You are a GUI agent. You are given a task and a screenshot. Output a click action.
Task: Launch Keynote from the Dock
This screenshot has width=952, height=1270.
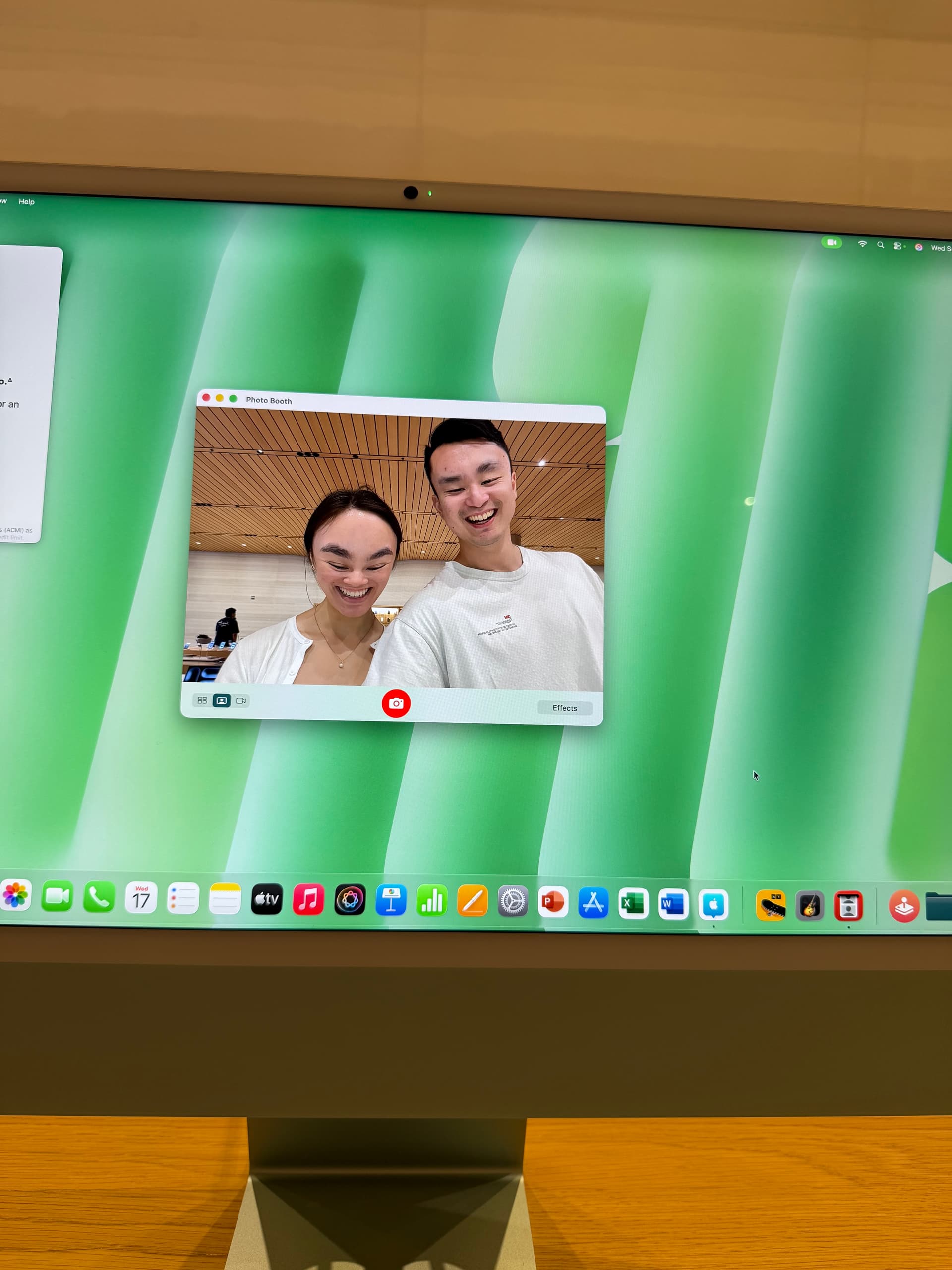pos(391,900)
